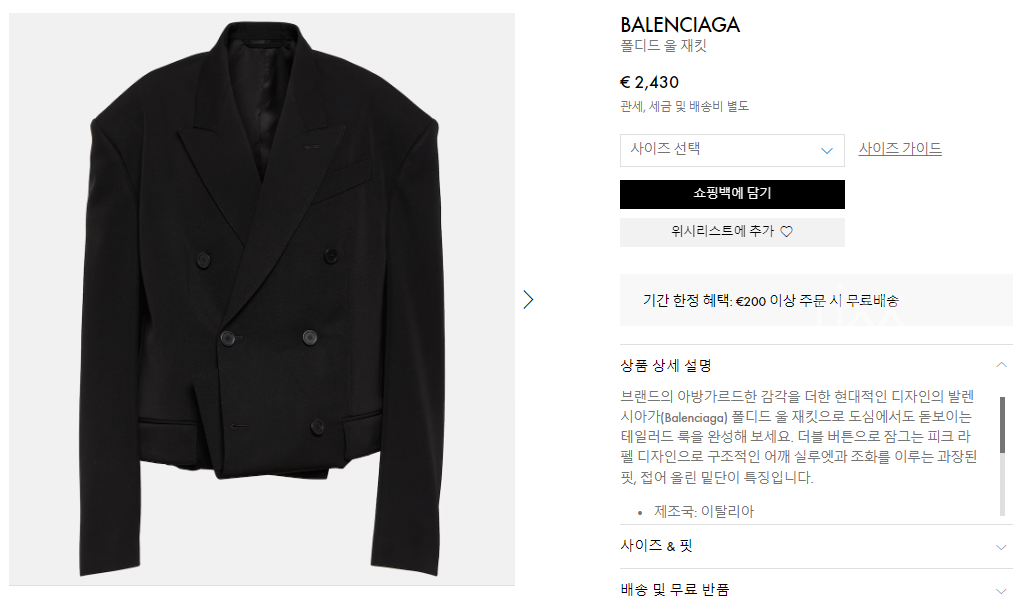
Task: Click the chevron next to 배송 및 무료 반품
Action: 1002,590
